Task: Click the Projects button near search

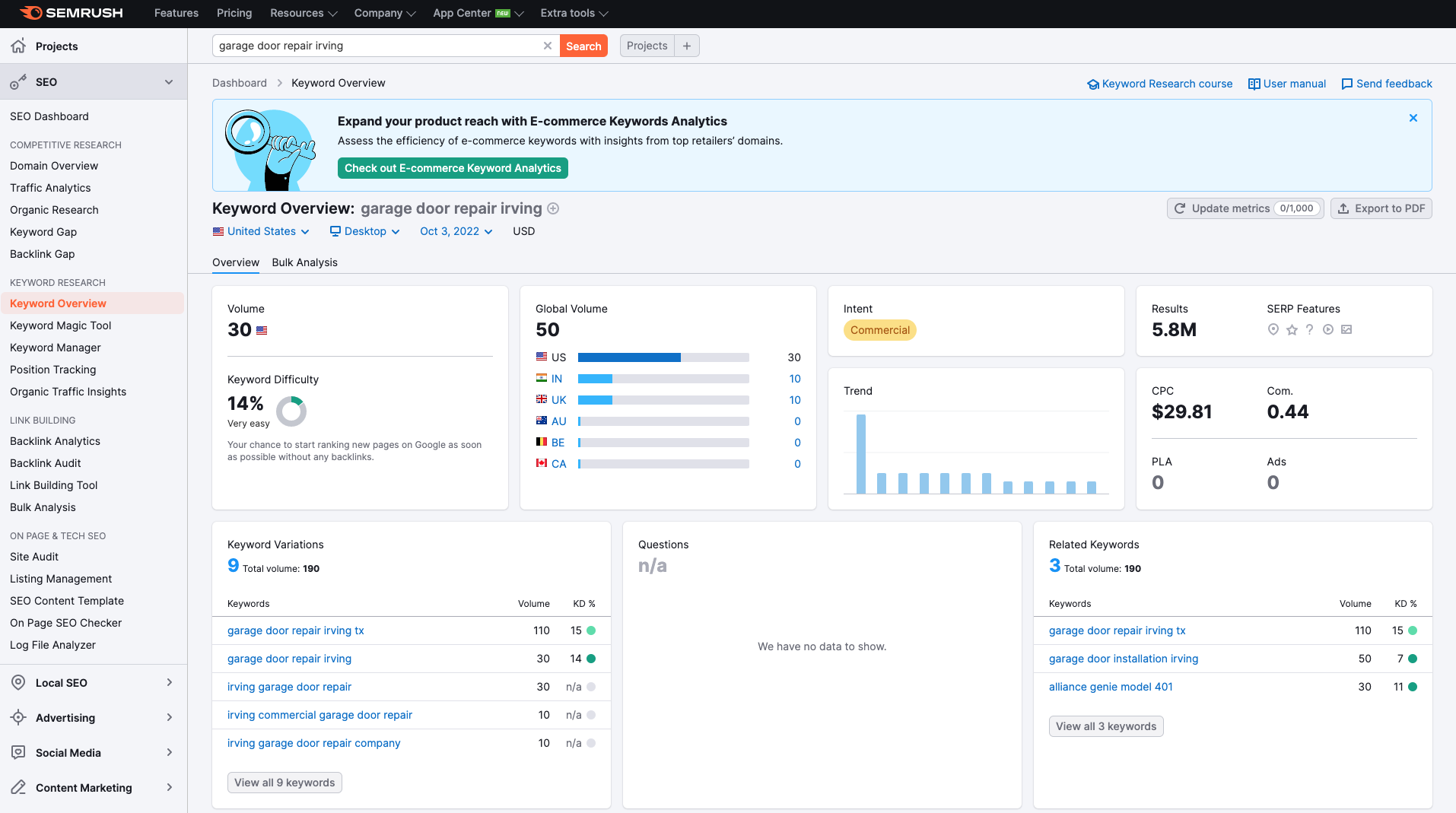Action: [x=647, y=46]
